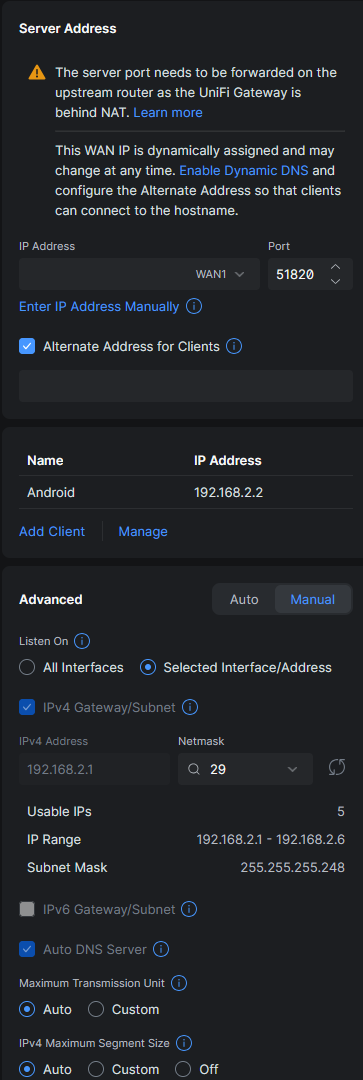Screen dimensions: 363x1080
Task: Show info for Maximum Transmission Unit
Action: [x=178, y=983]
